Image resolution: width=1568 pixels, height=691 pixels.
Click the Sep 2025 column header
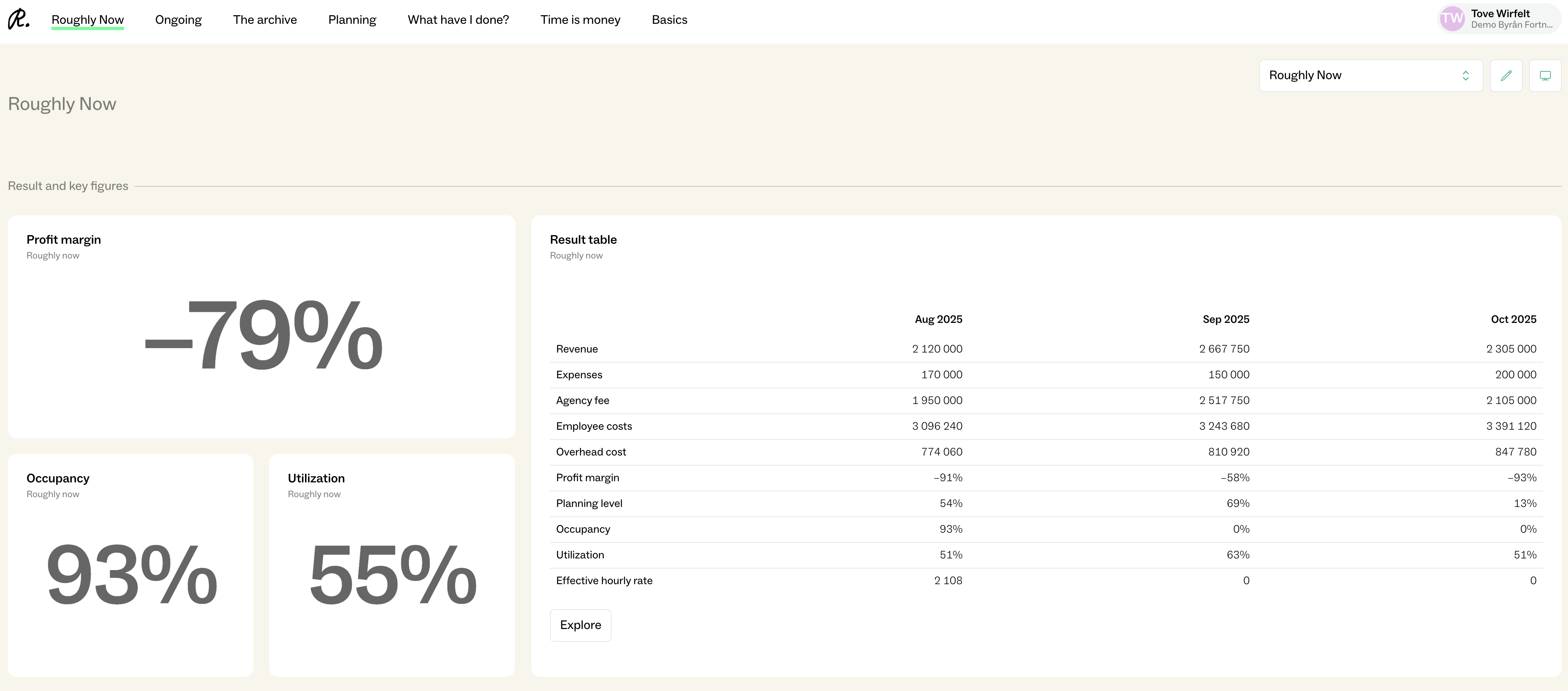pyautogui.click(x=1225, y=319)
